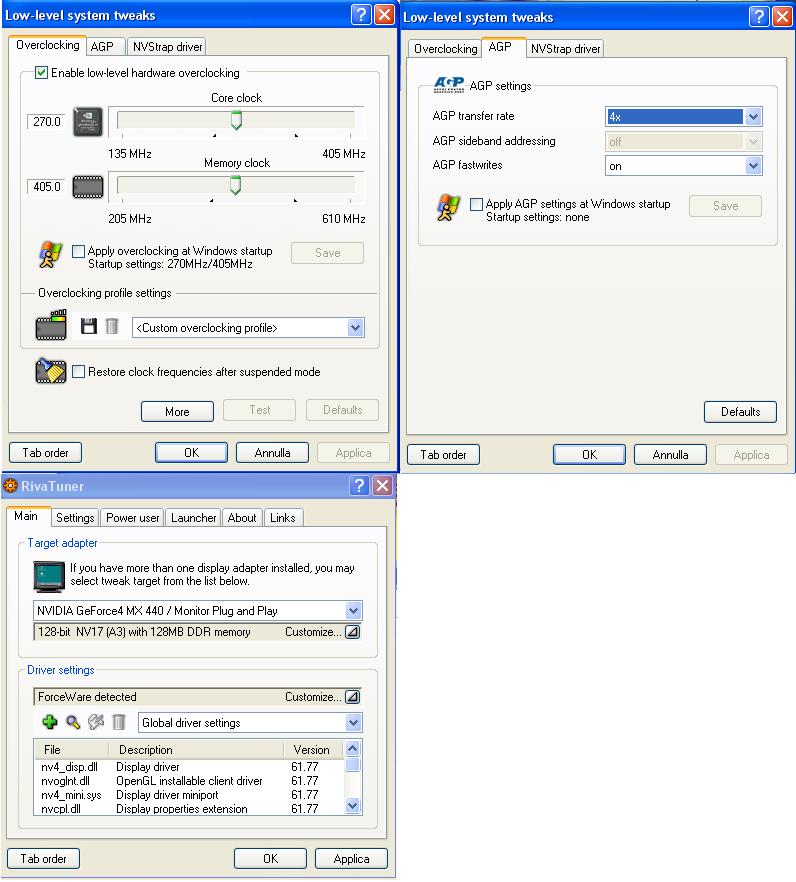Screen dimensions: 796x882
Task: Add driver preset with green plus icon
Action: tap(50, 722)
